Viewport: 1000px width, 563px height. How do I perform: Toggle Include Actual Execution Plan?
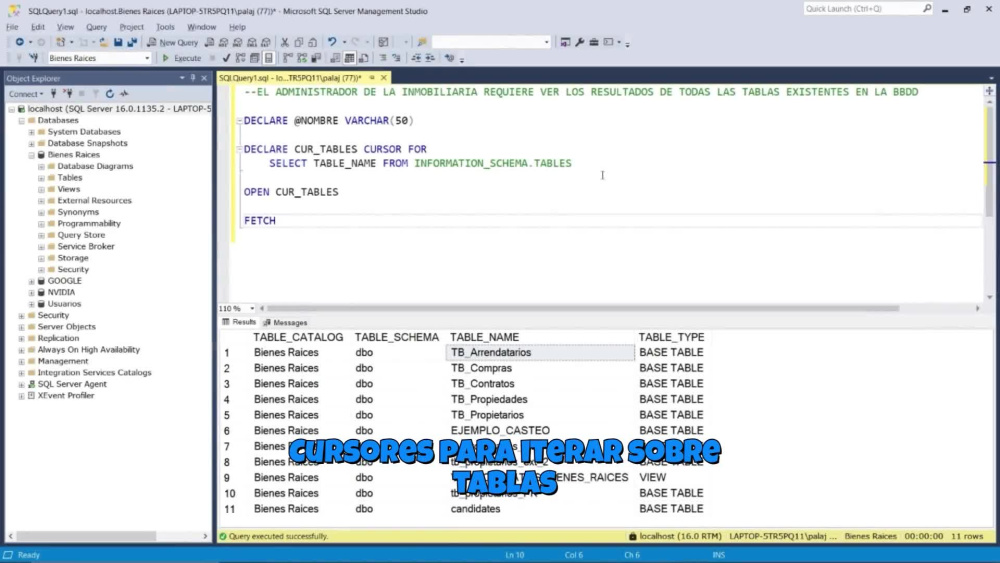(288, 58)
